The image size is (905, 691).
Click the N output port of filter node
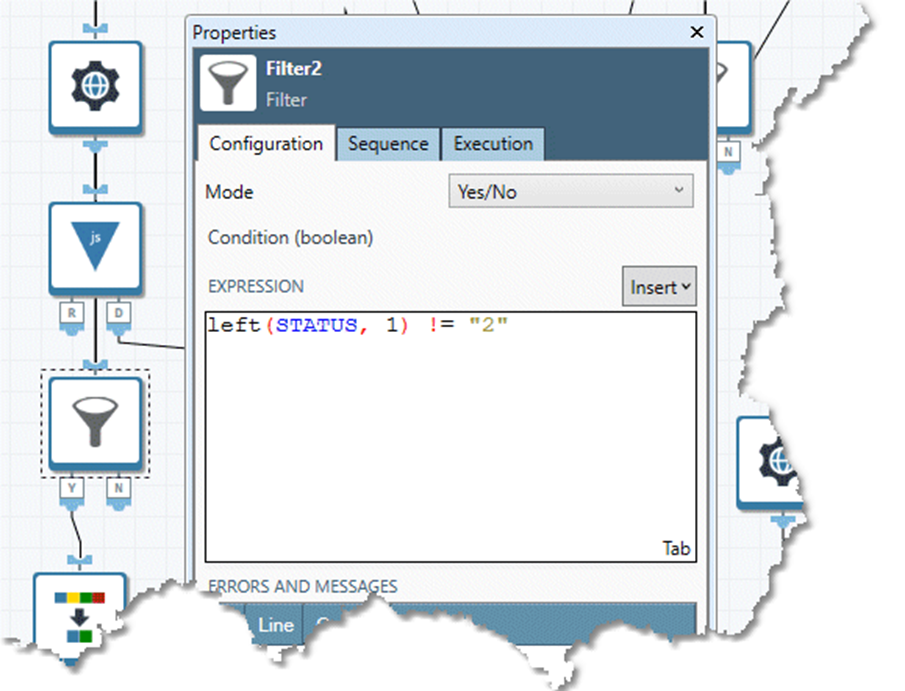point(119,487)
